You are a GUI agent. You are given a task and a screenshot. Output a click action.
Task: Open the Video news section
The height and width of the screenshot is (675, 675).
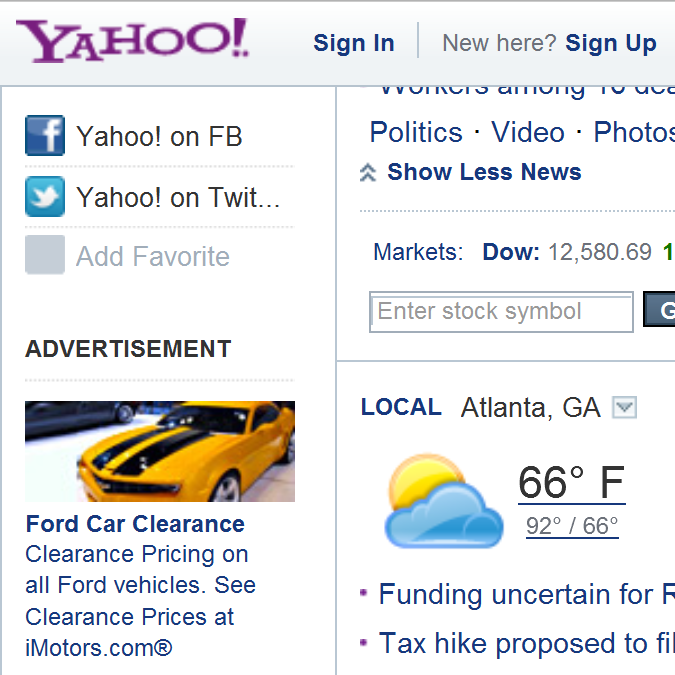tap(528, 132)
